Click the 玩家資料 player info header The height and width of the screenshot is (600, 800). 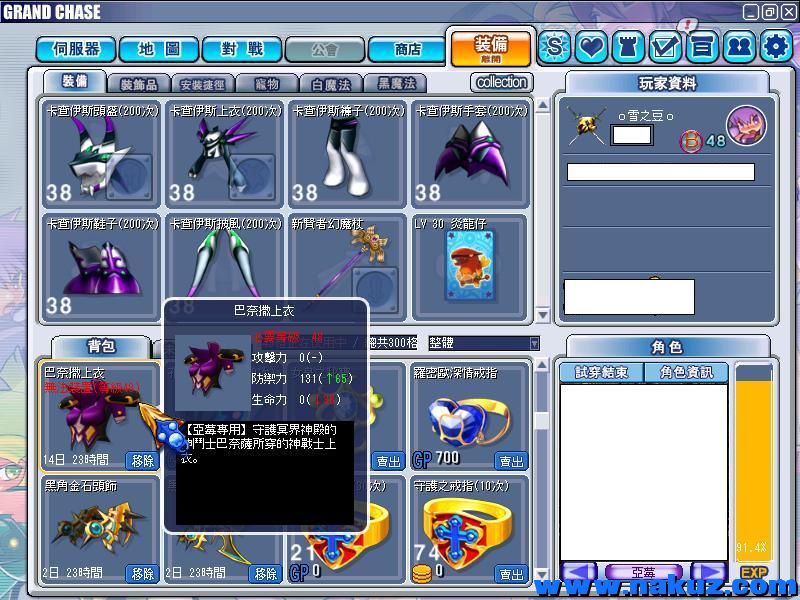667,83
